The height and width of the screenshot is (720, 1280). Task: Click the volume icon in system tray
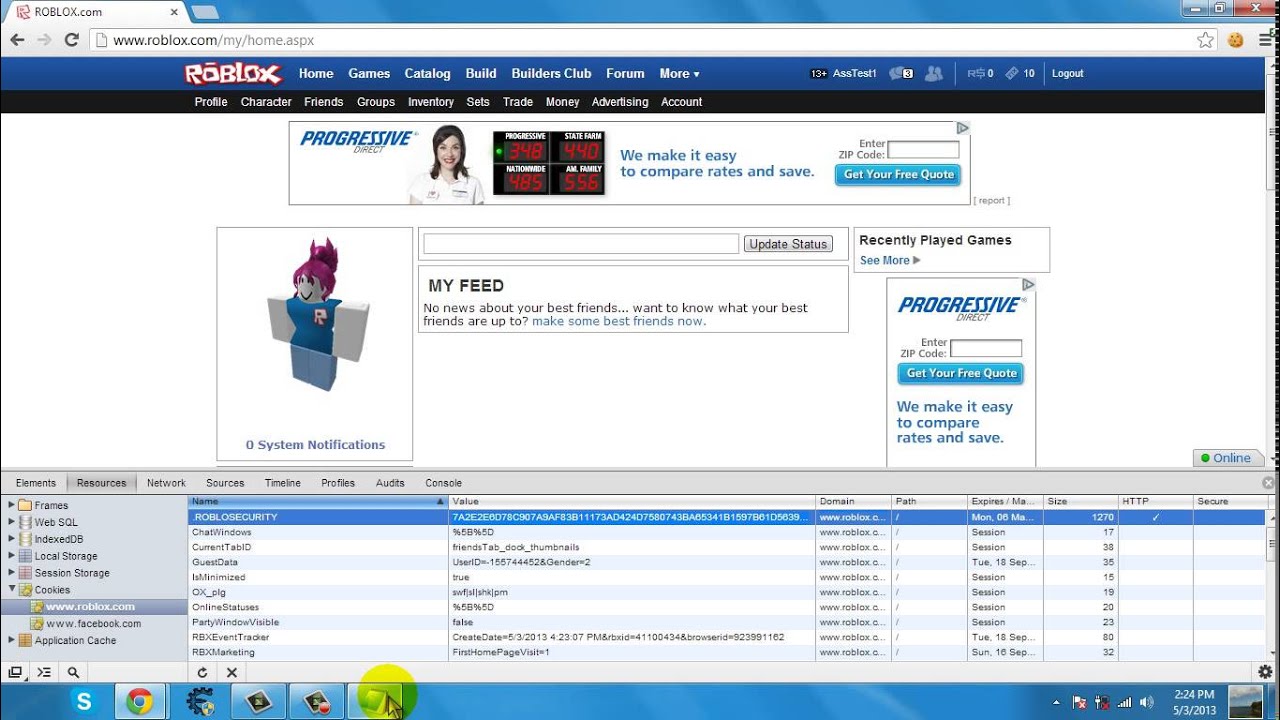pyautogui.click(x=1146, y=702)
